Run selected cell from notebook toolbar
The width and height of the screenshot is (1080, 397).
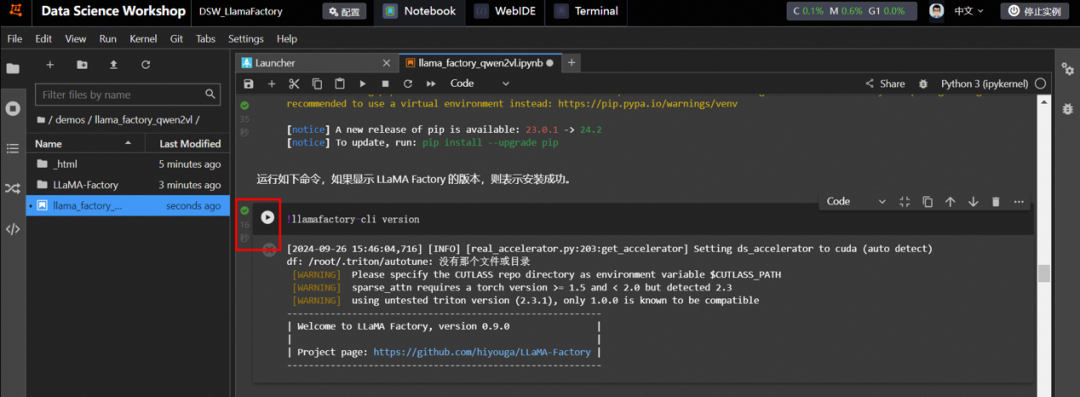[362, 83]
